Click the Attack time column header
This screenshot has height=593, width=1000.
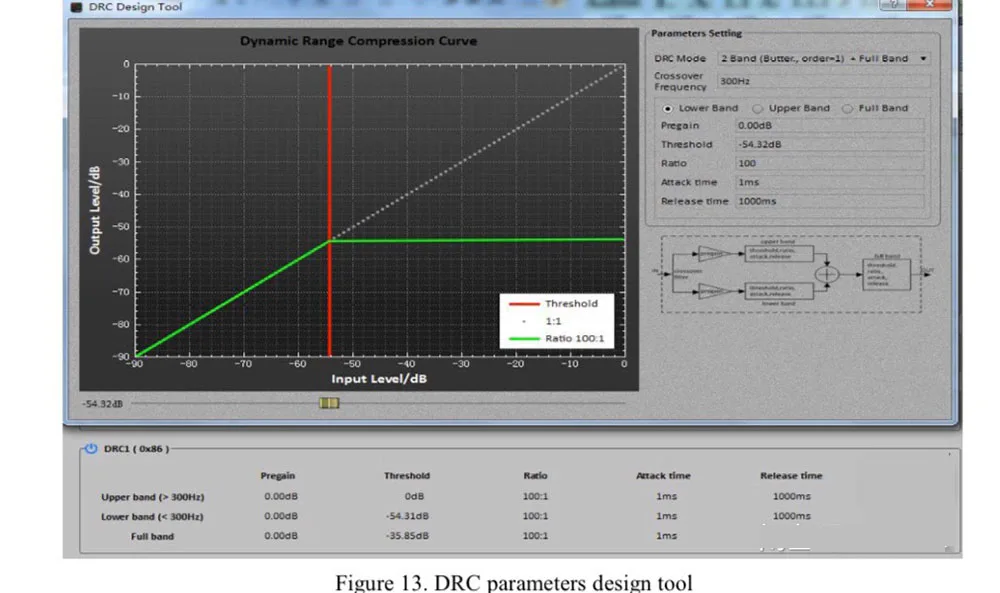[663, 476]
